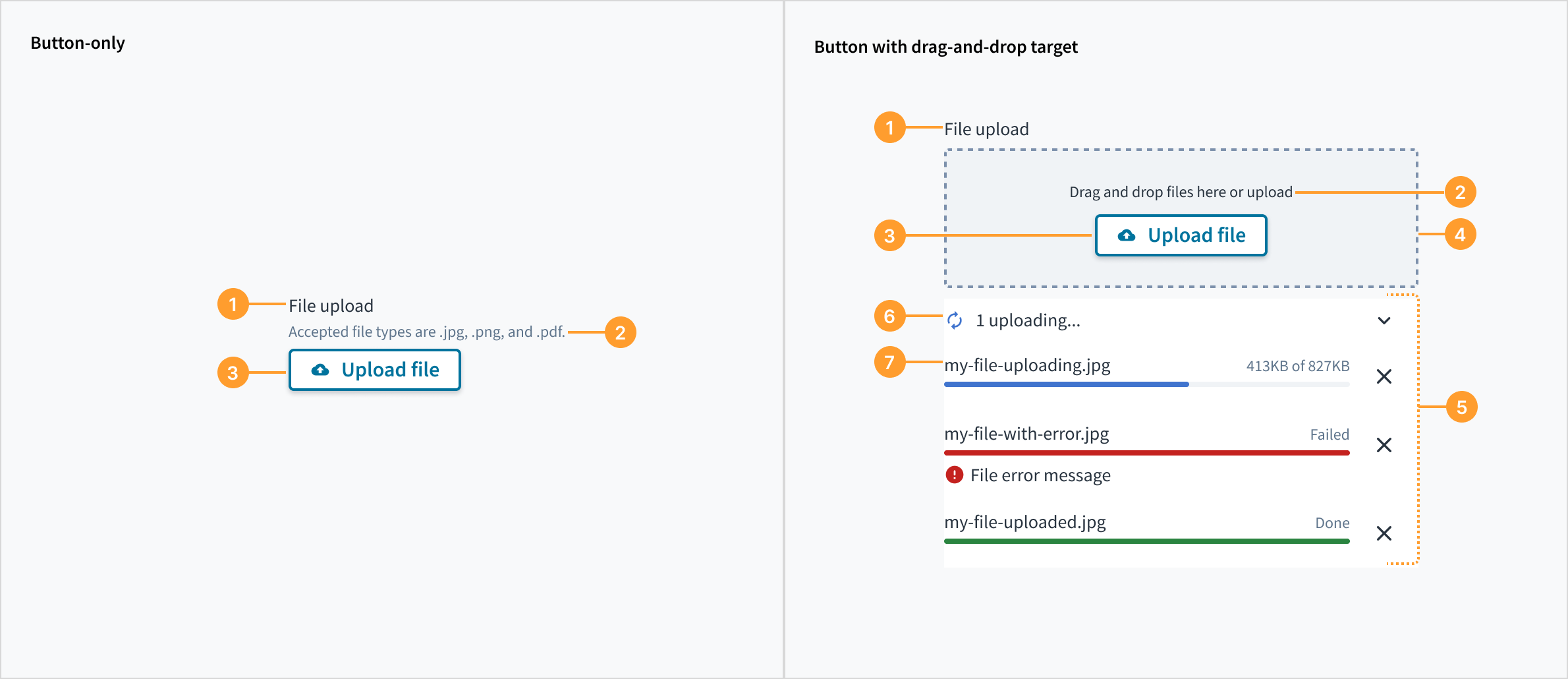Image resolution: width=1568 pixels, height=679 pixels.
Task: Click the spinning sync icon beside 1 uploading
Action: coord(955,321)
